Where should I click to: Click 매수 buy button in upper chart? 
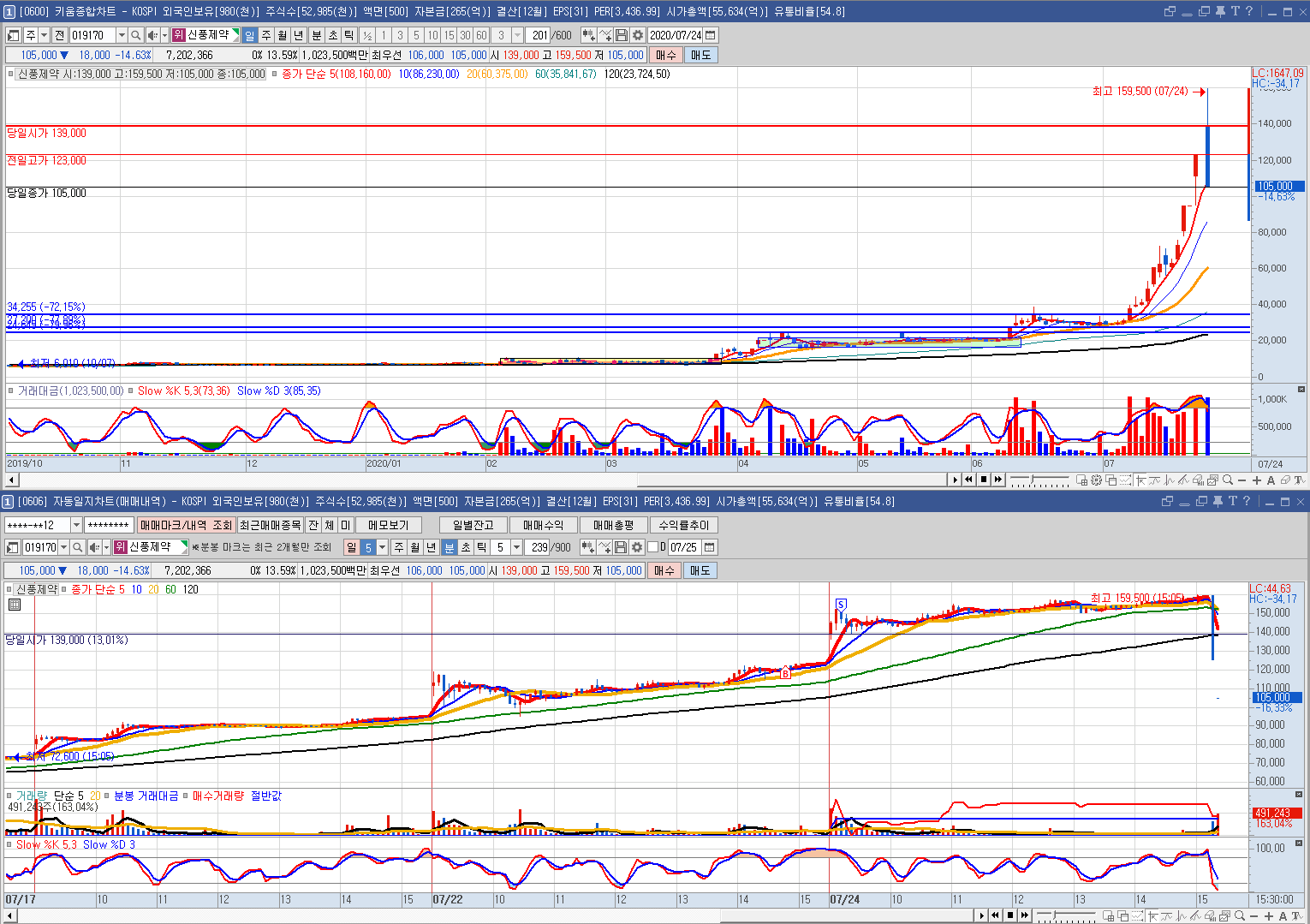(x=665, y=55)
